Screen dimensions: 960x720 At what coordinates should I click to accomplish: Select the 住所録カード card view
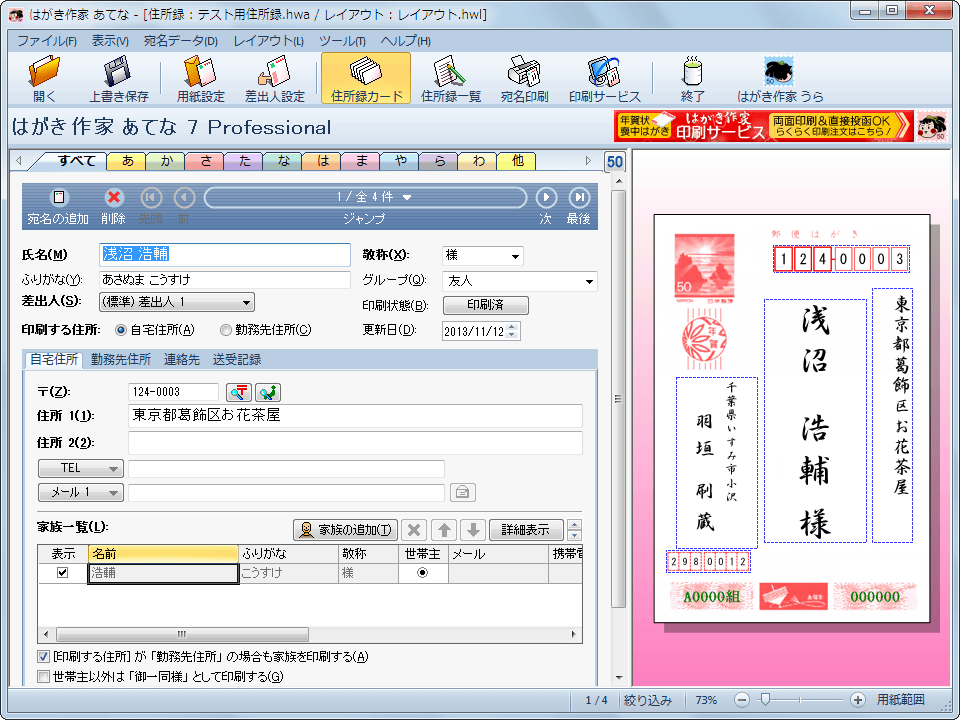366,78
